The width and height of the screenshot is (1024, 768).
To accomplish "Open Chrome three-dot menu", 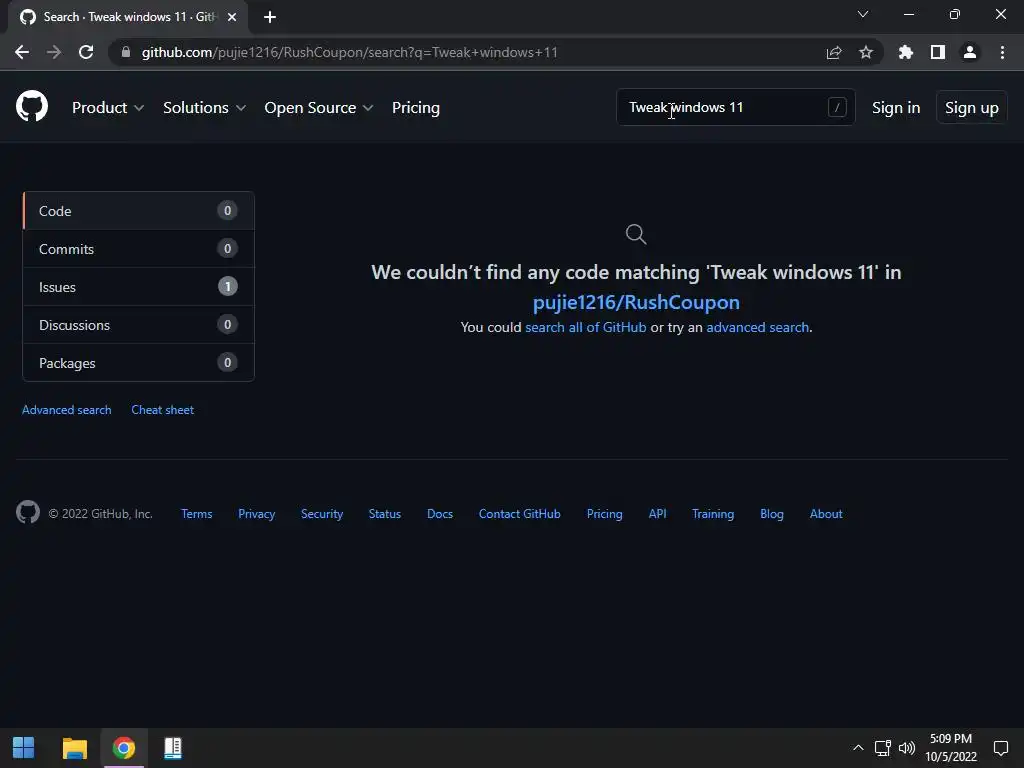I will [x=1002, y=52].
